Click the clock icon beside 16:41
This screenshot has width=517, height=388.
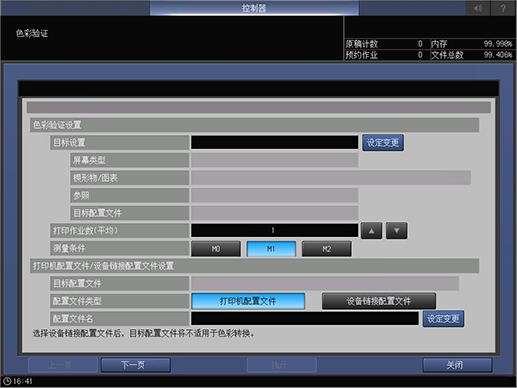click(x=7, y=381)
